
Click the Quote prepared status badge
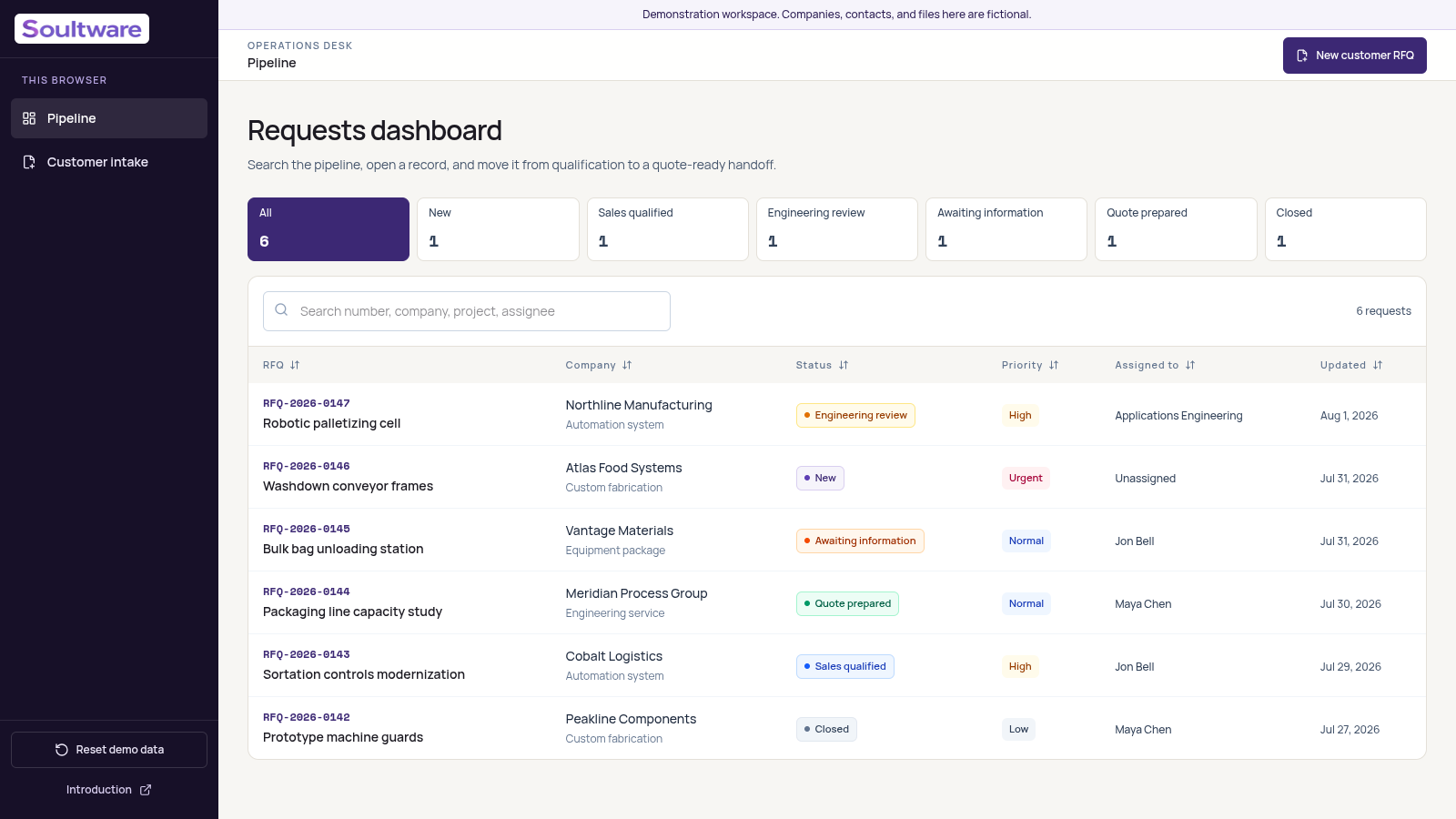point(847,603)
